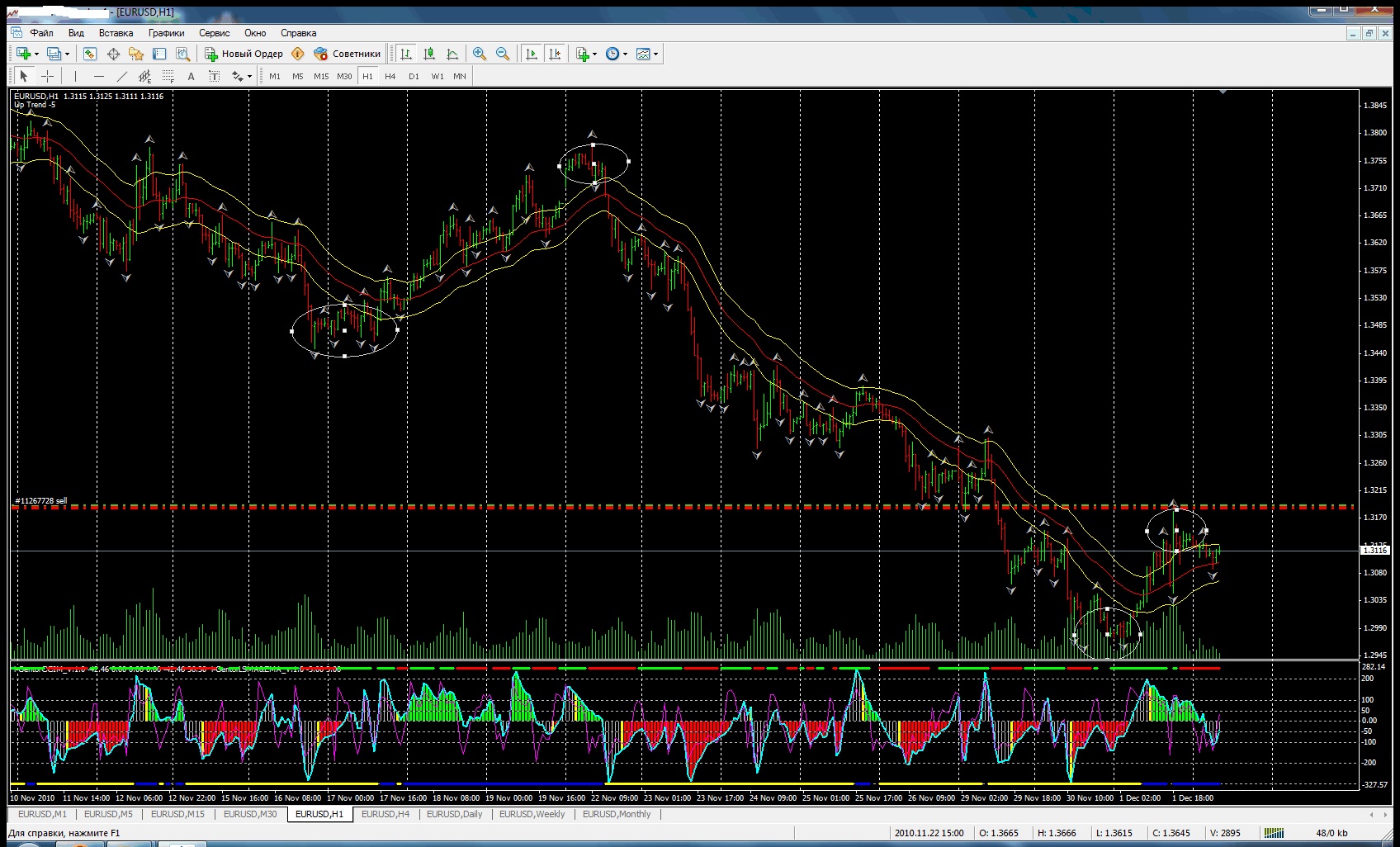This screenshot has width=1400, height=847.
Task: Zoom out on the chart
Action: (503, 54)
